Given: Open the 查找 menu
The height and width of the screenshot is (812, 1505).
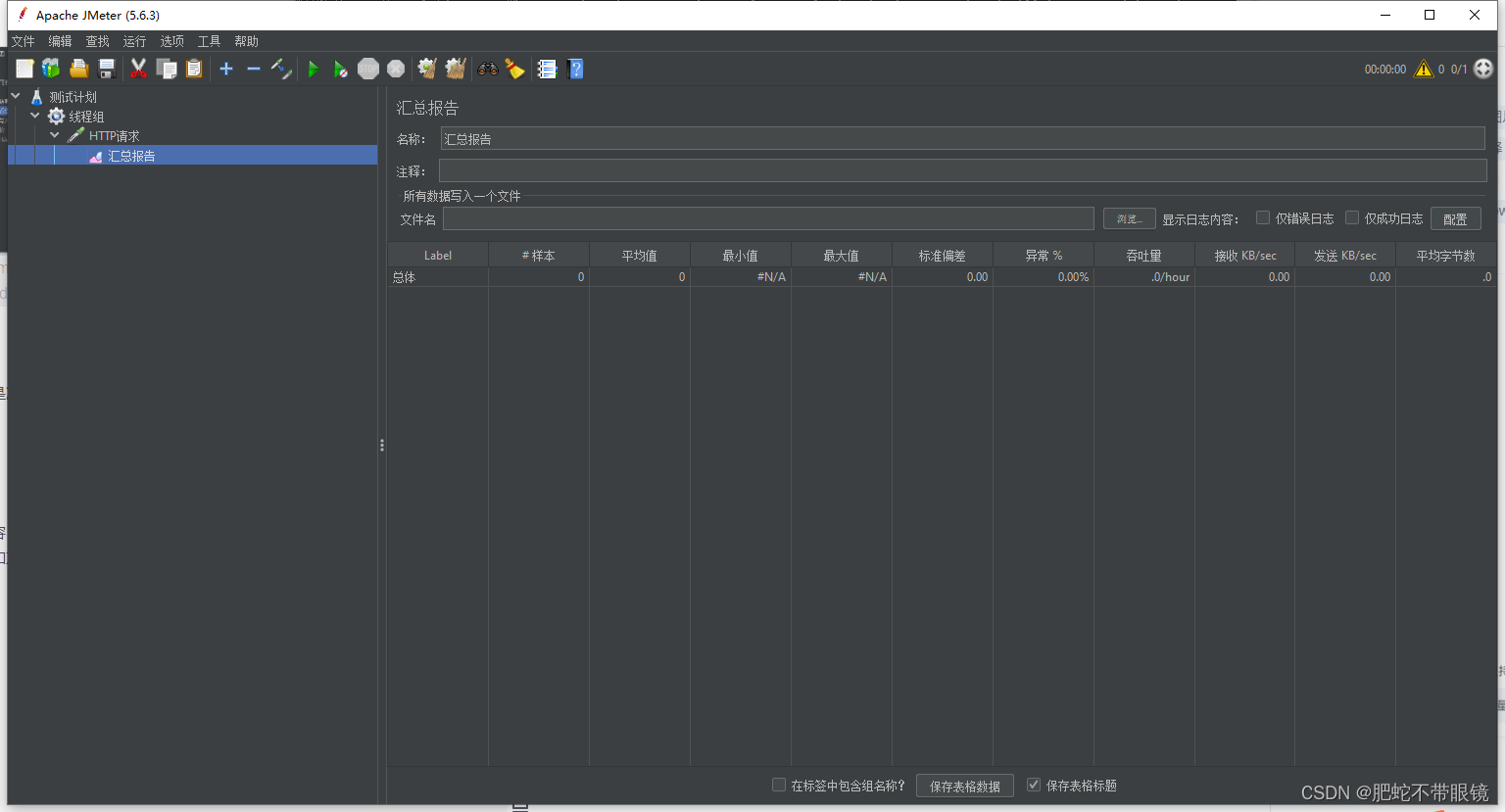Looking at the screenshot, I should [x=97, y=41].
